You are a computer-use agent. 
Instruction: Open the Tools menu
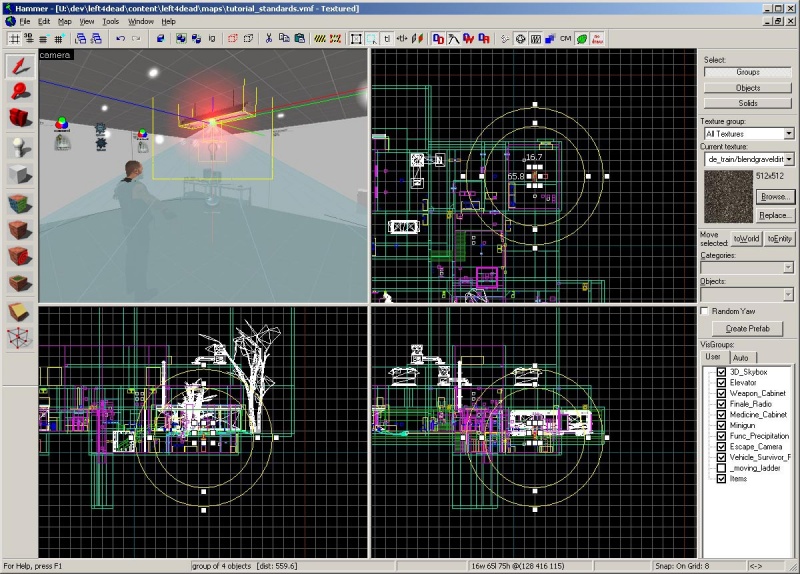pos(110,21)
